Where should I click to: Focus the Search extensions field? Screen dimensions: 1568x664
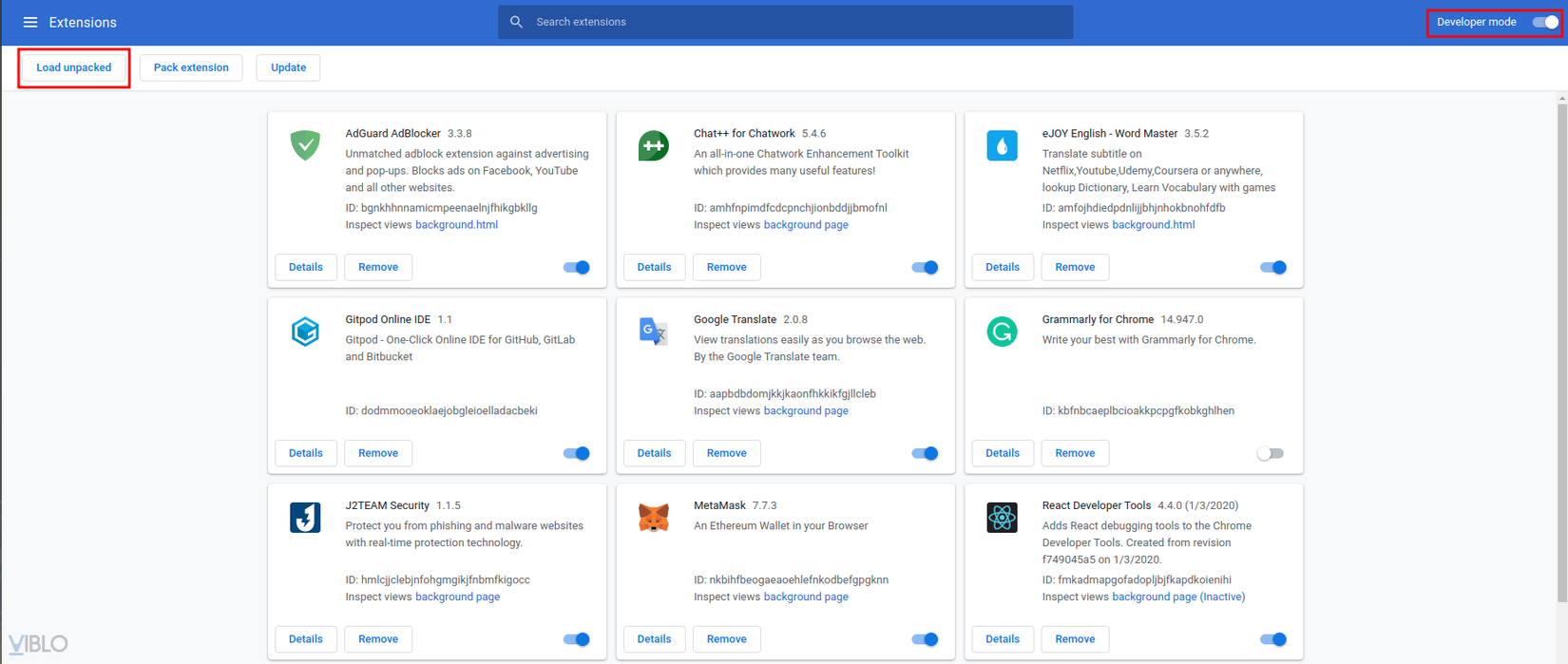coord(798,22)
